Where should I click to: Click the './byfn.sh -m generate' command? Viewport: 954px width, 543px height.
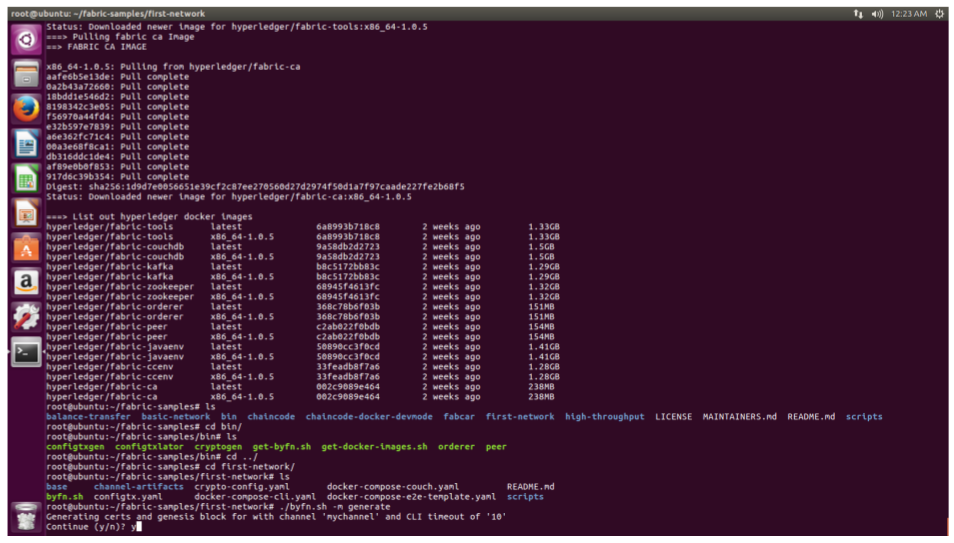334,506
